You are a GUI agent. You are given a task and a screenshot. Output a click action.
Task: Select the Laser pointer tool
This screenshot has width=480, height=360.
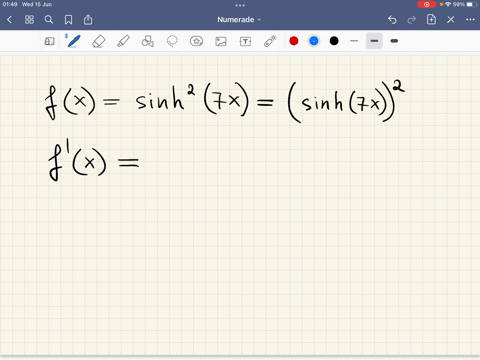coord(270,41)
